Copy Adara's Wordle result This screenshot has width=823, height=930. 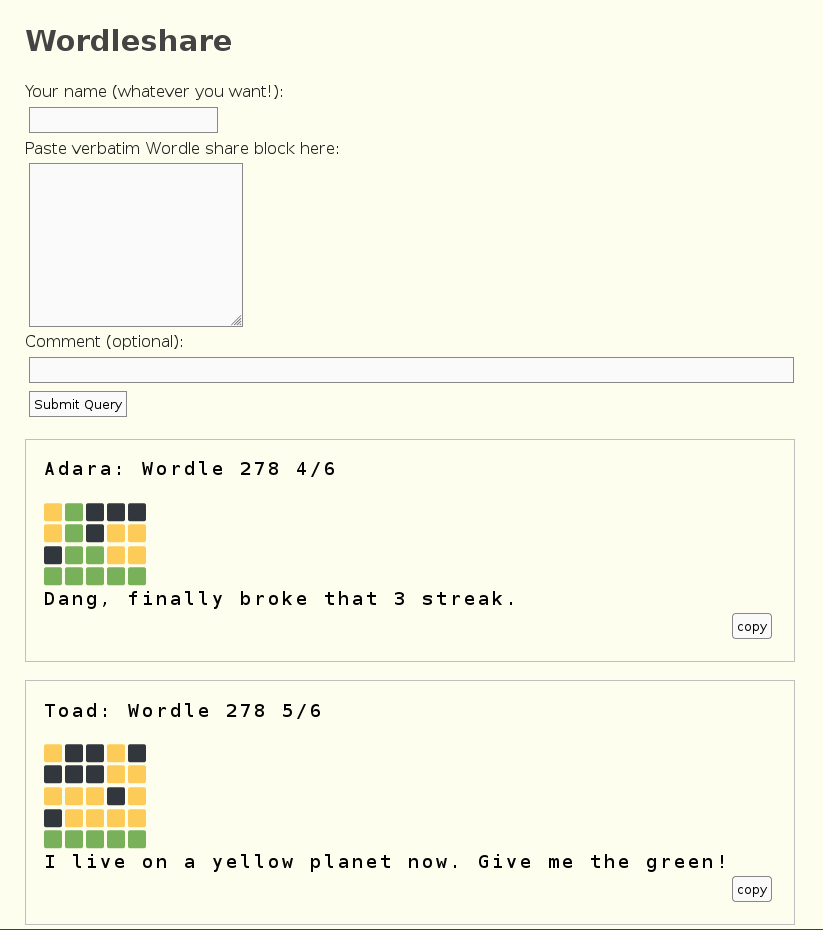click(x=752, y=626)
